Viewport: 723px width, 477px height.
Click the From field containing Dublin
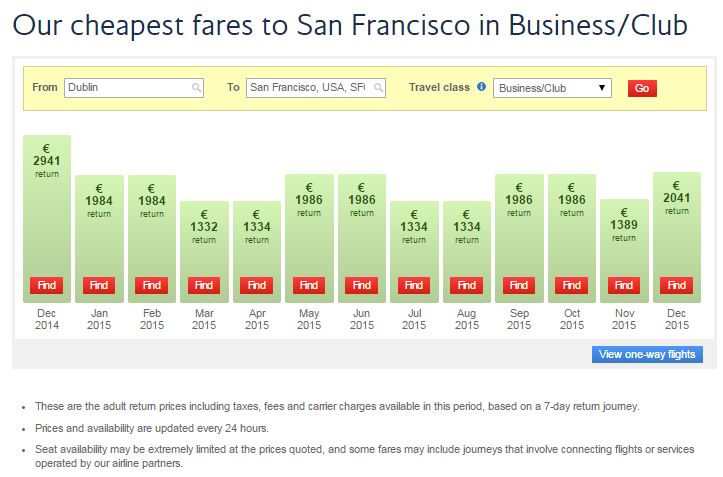pos(127,88)
